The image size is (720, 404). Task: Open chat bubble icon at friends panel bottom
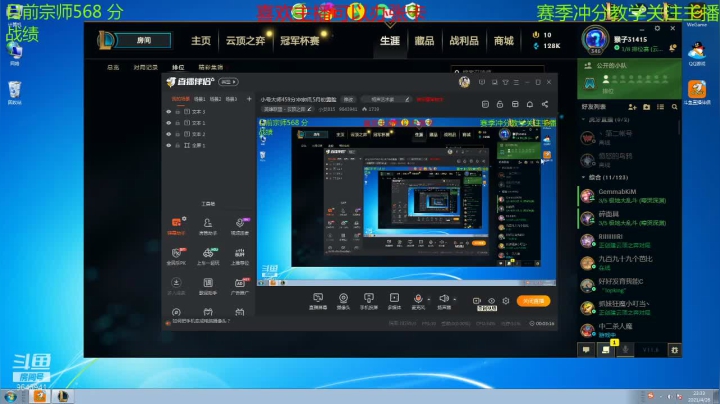tap(586, 350)
